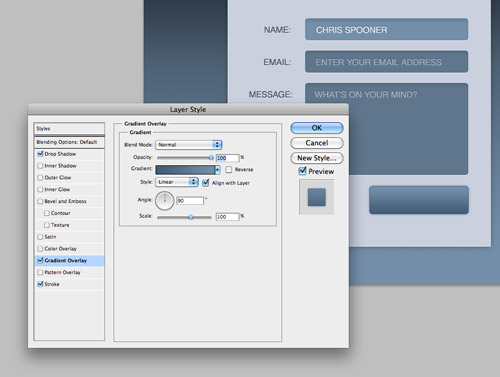Screen dimensions: 500x377
Task: Click the style preview thumbnail
Action: point(317,197)
